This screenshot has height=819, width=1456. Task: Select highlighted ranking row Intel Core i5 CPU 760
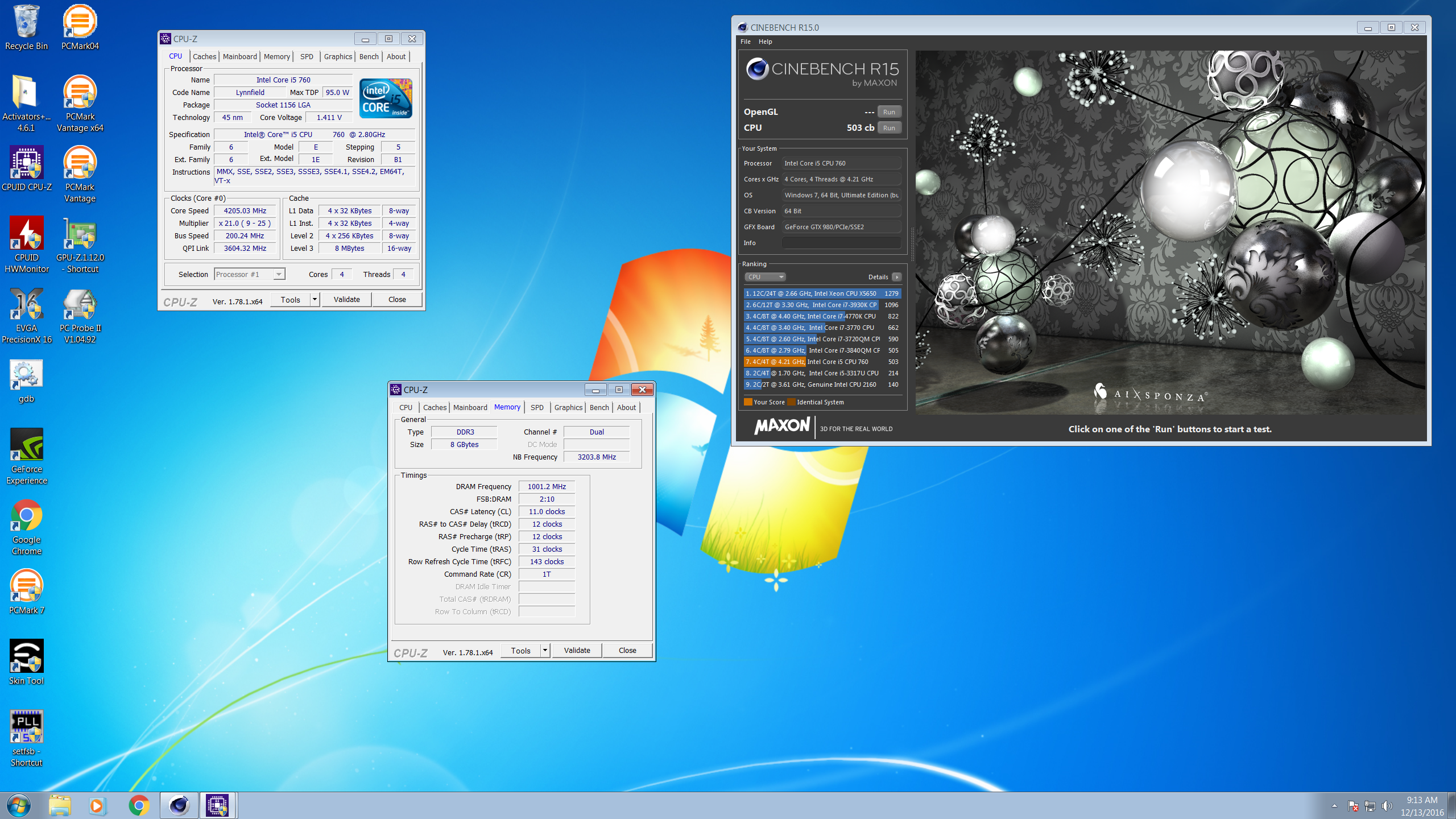coord(822,362)
